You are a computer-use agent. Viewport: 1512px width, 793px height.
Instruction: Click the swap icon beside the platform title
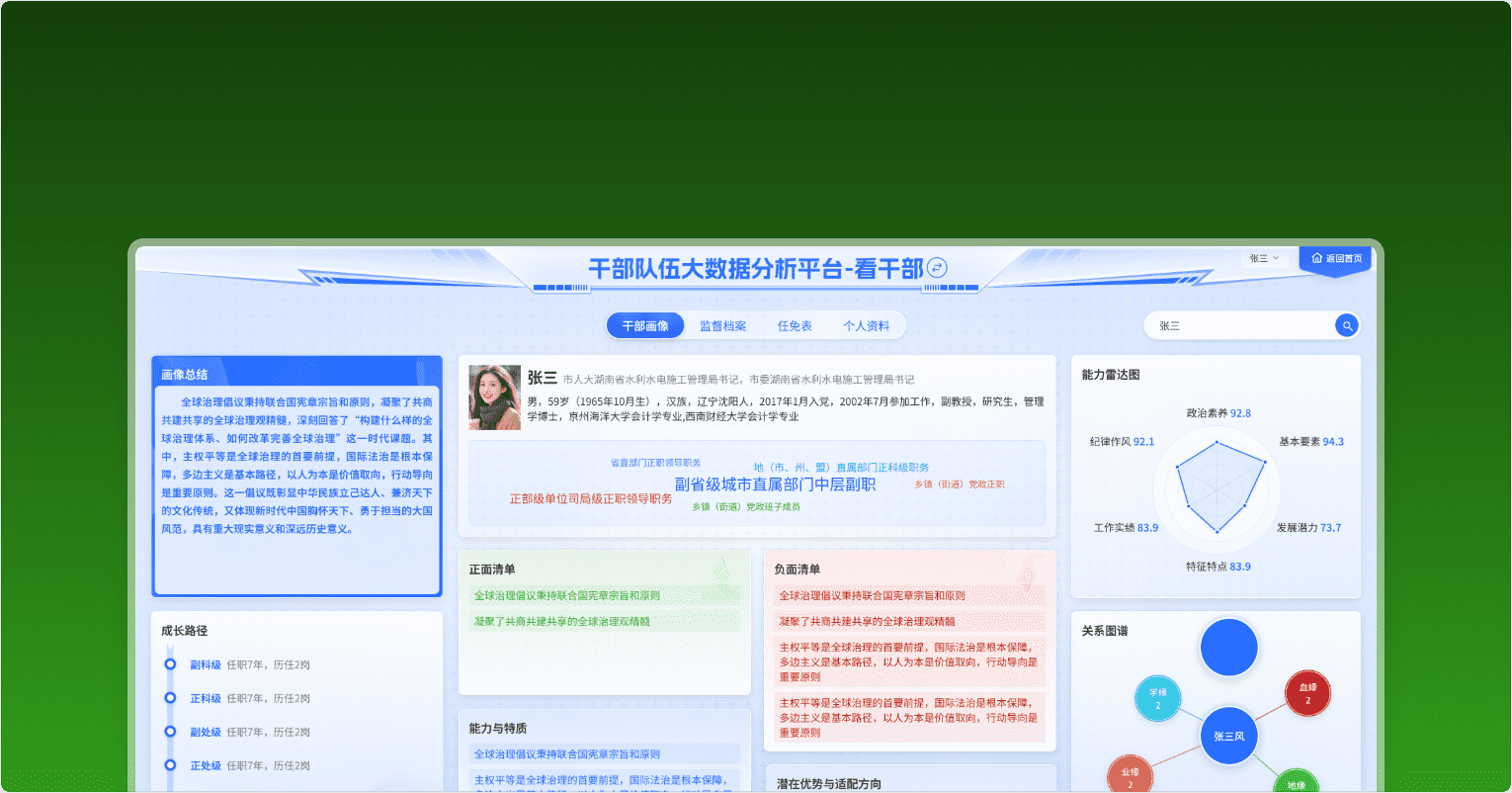937,268
